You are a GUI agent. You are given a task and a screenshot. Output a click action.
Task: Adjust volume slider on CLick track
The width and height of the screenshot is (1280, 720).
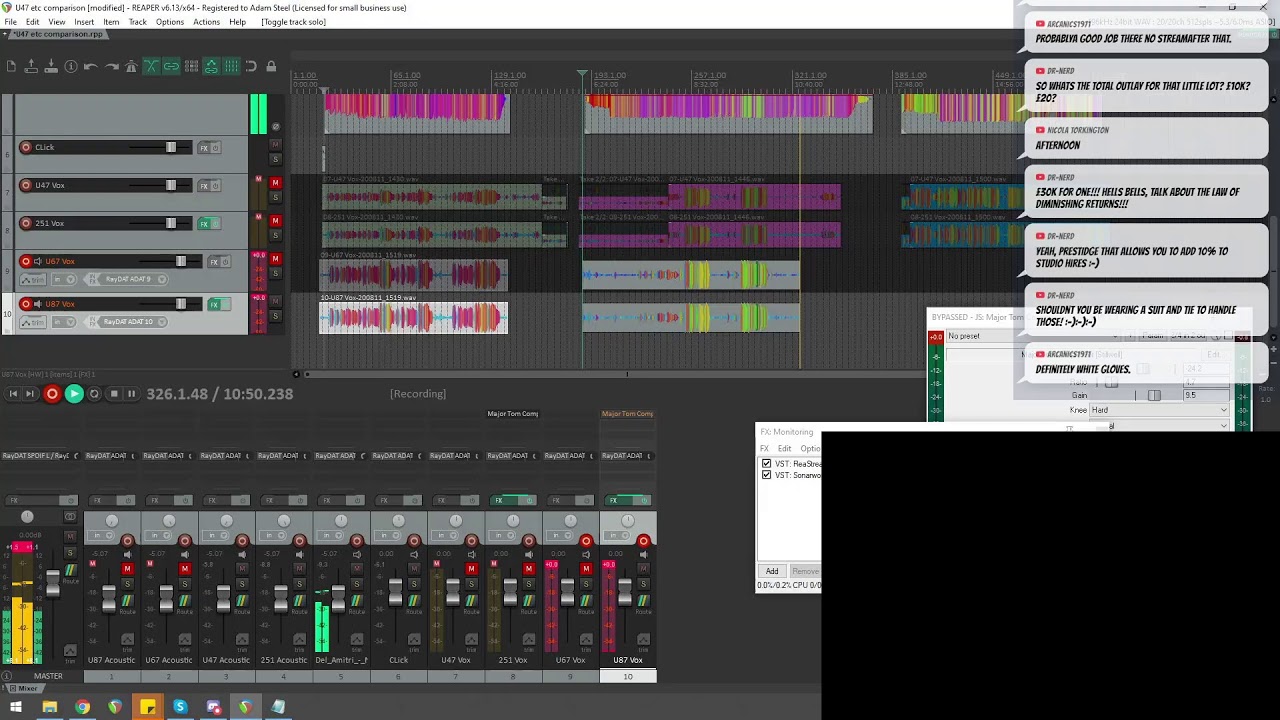[171, 147]
